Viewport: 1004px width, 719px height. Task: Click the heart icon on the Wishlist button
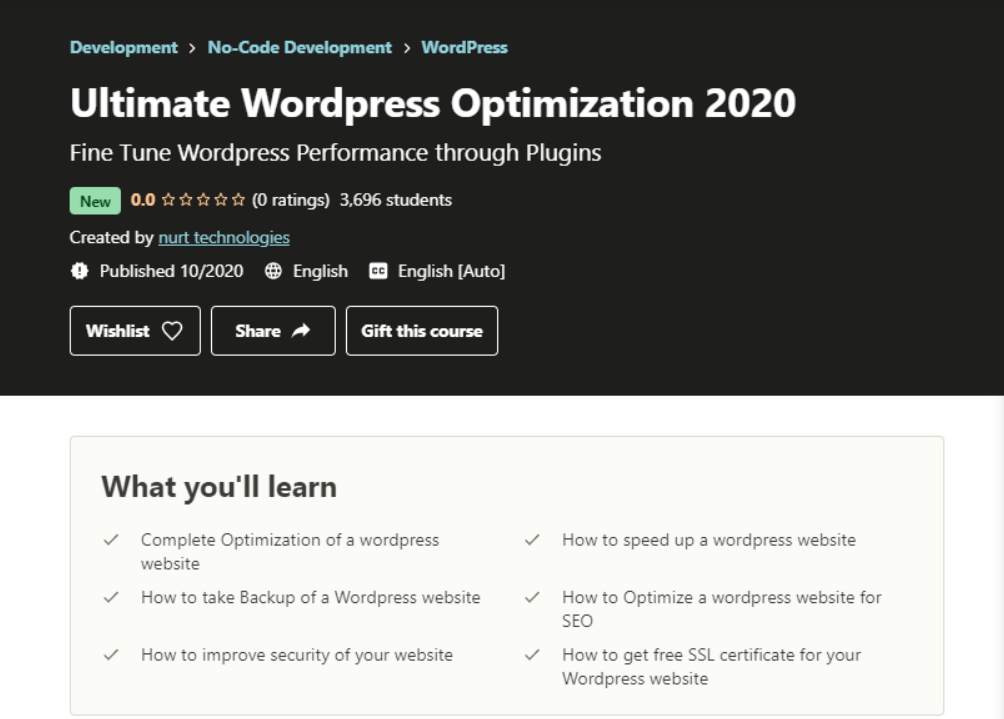pos(173,330)
